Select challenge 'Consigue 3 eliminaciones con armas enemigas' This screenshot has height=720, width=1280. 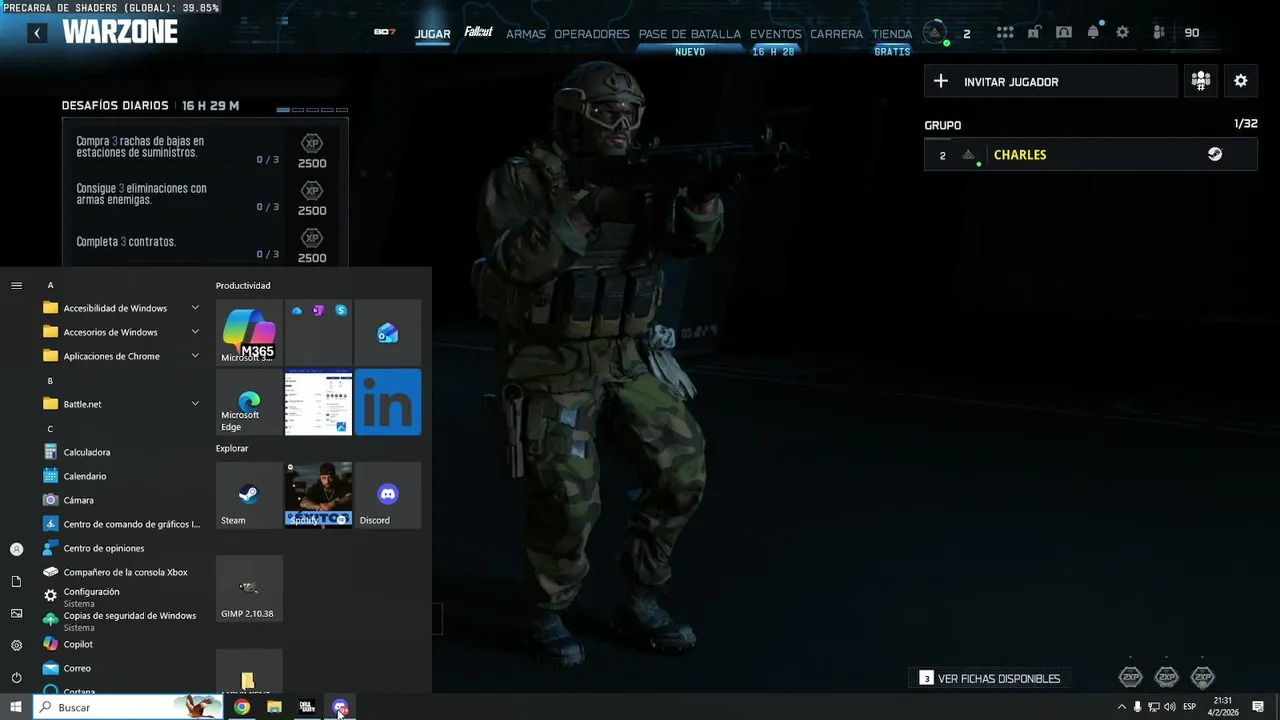(x=205, y=195)
